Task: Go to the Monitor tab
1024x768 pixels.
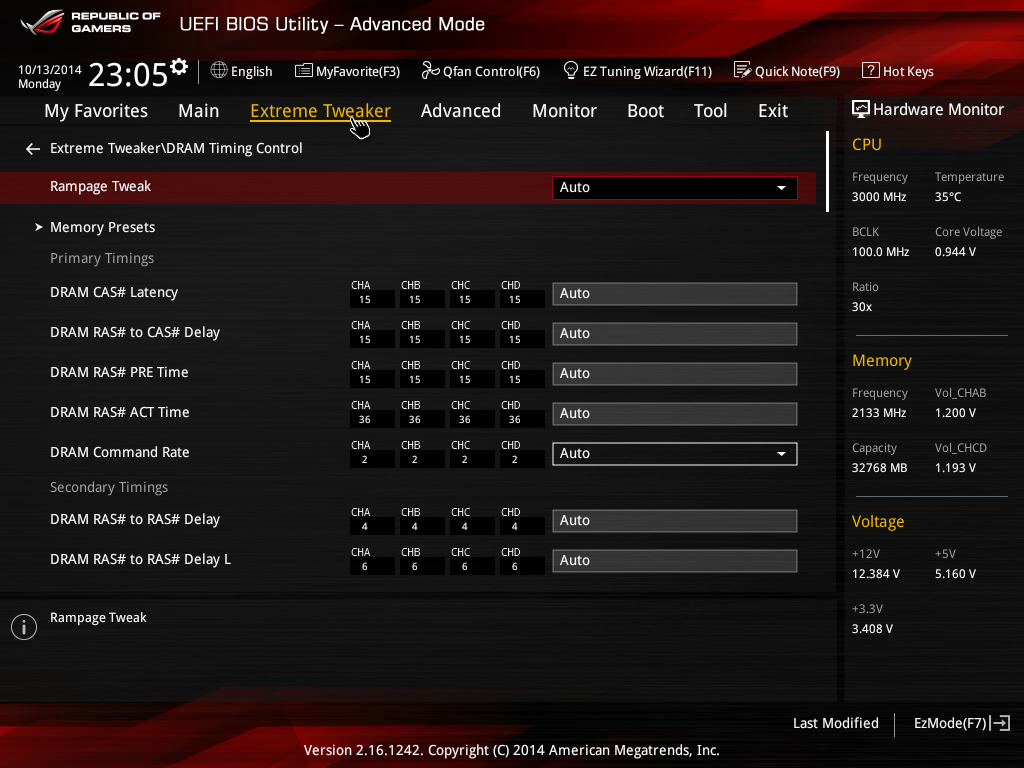Action: click(x=564, y=111)
